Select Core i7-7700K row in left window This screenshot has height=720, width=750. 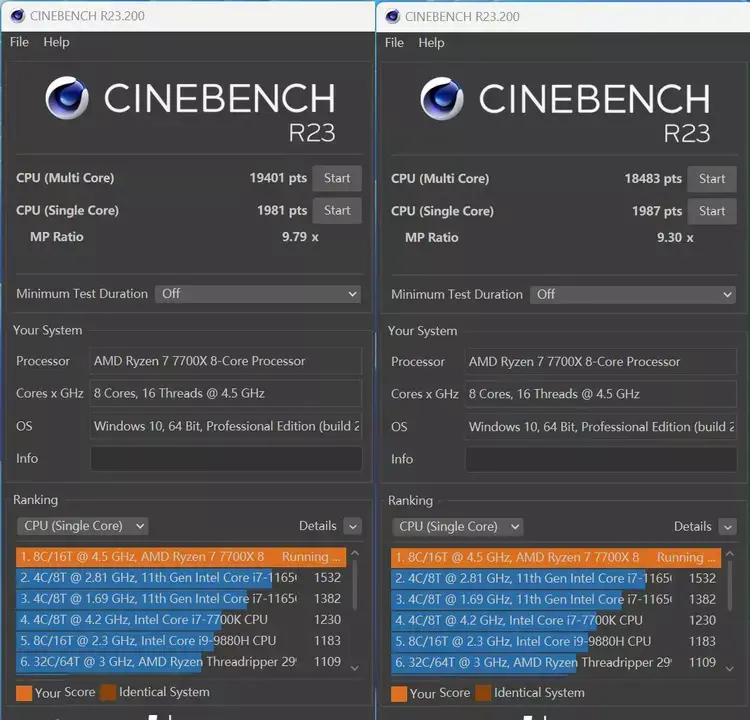[x=181, y=620]
